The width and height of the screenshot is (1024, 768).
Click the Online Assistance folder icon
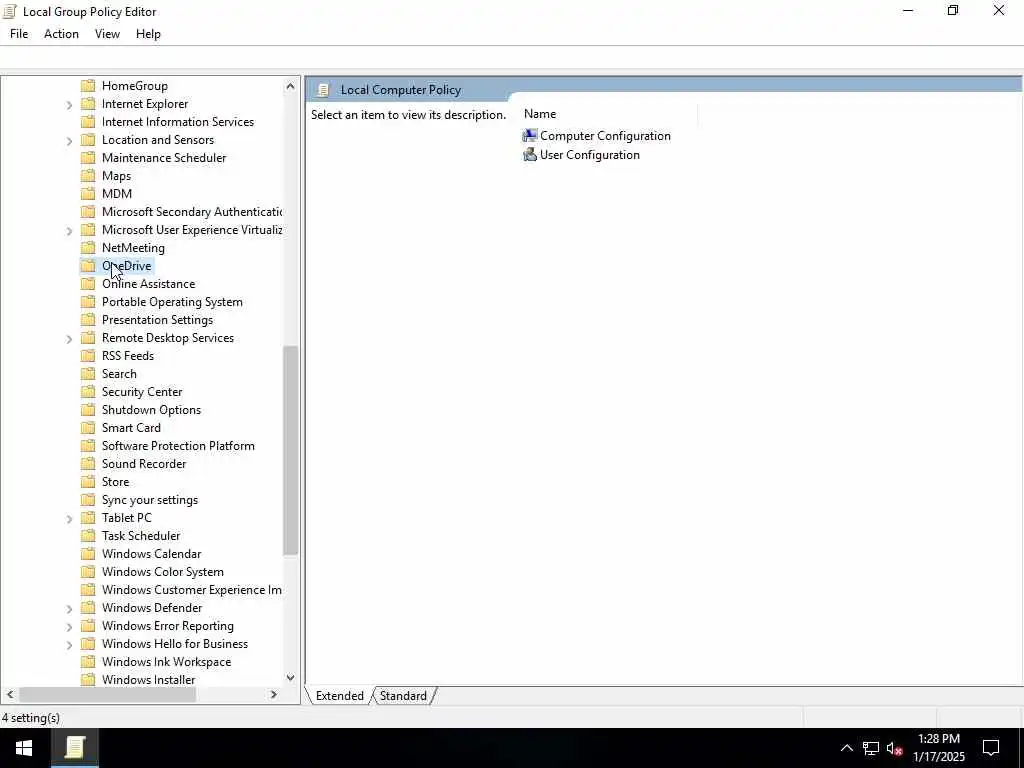point(88,283)
